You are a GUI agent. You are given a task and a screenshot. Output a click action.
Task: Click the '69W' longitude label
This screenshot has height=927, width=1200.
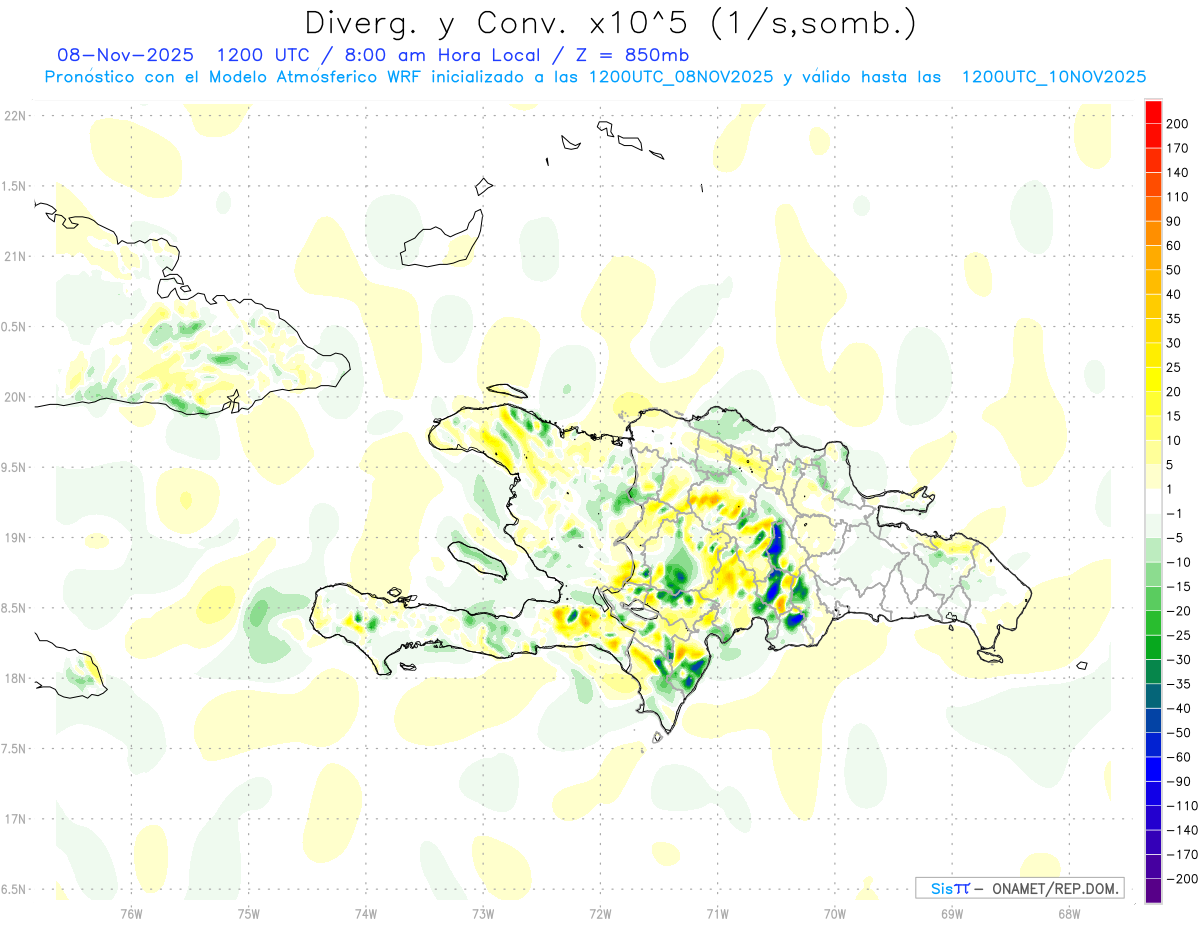[951, 913]
